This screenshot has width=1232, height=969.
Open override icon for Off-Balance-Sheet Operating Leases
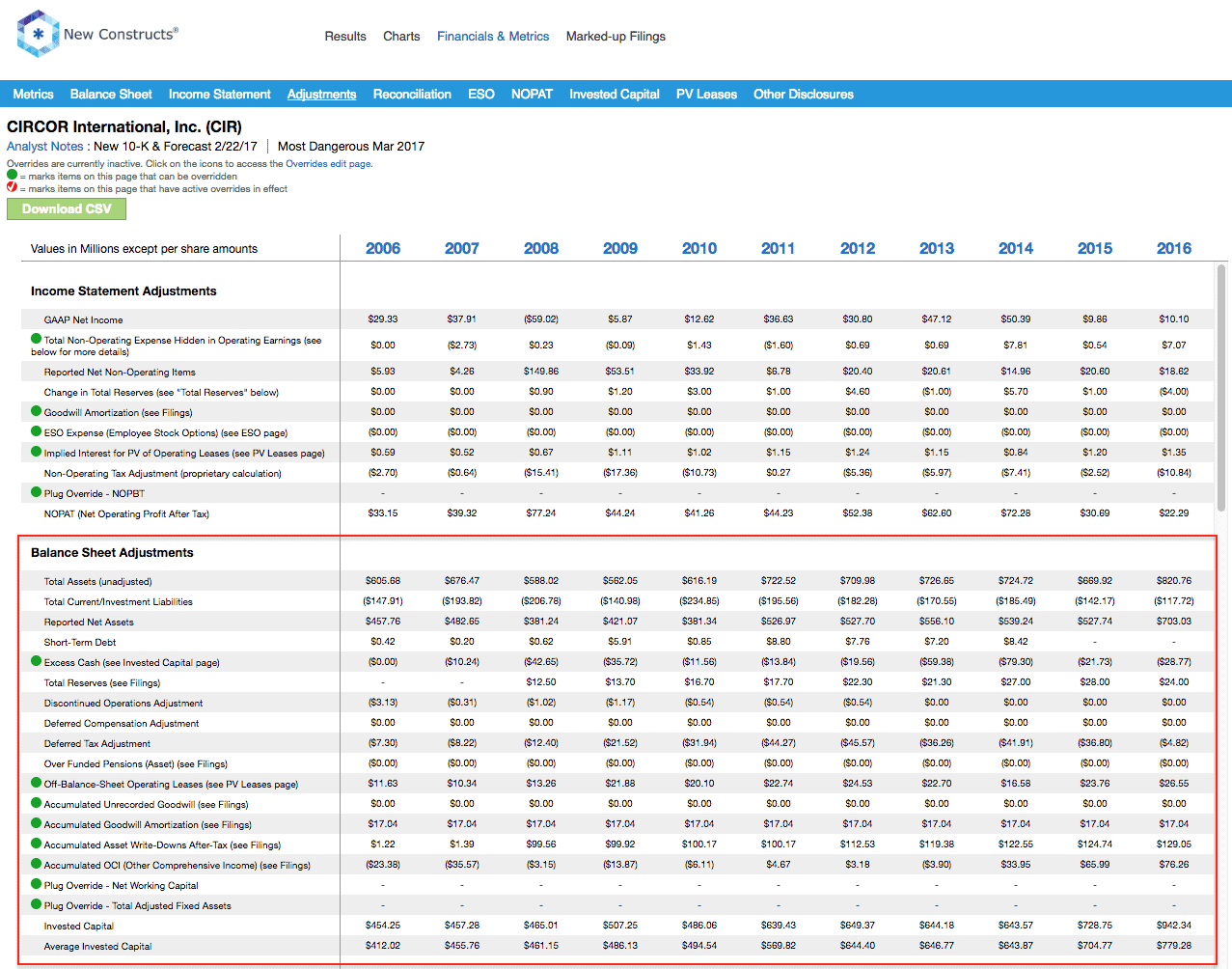[x=37, y=783]
